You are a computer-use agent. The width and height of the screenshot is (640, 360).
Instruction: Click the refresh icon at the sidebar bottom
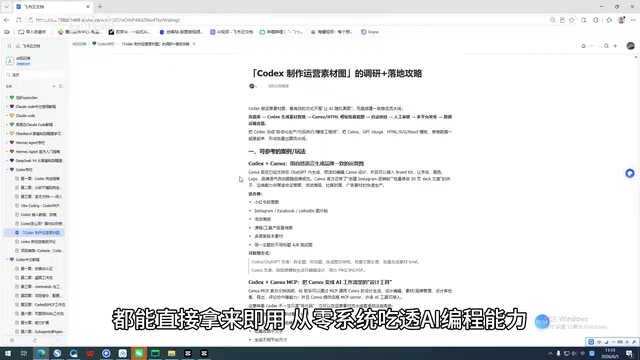(35, 340)
